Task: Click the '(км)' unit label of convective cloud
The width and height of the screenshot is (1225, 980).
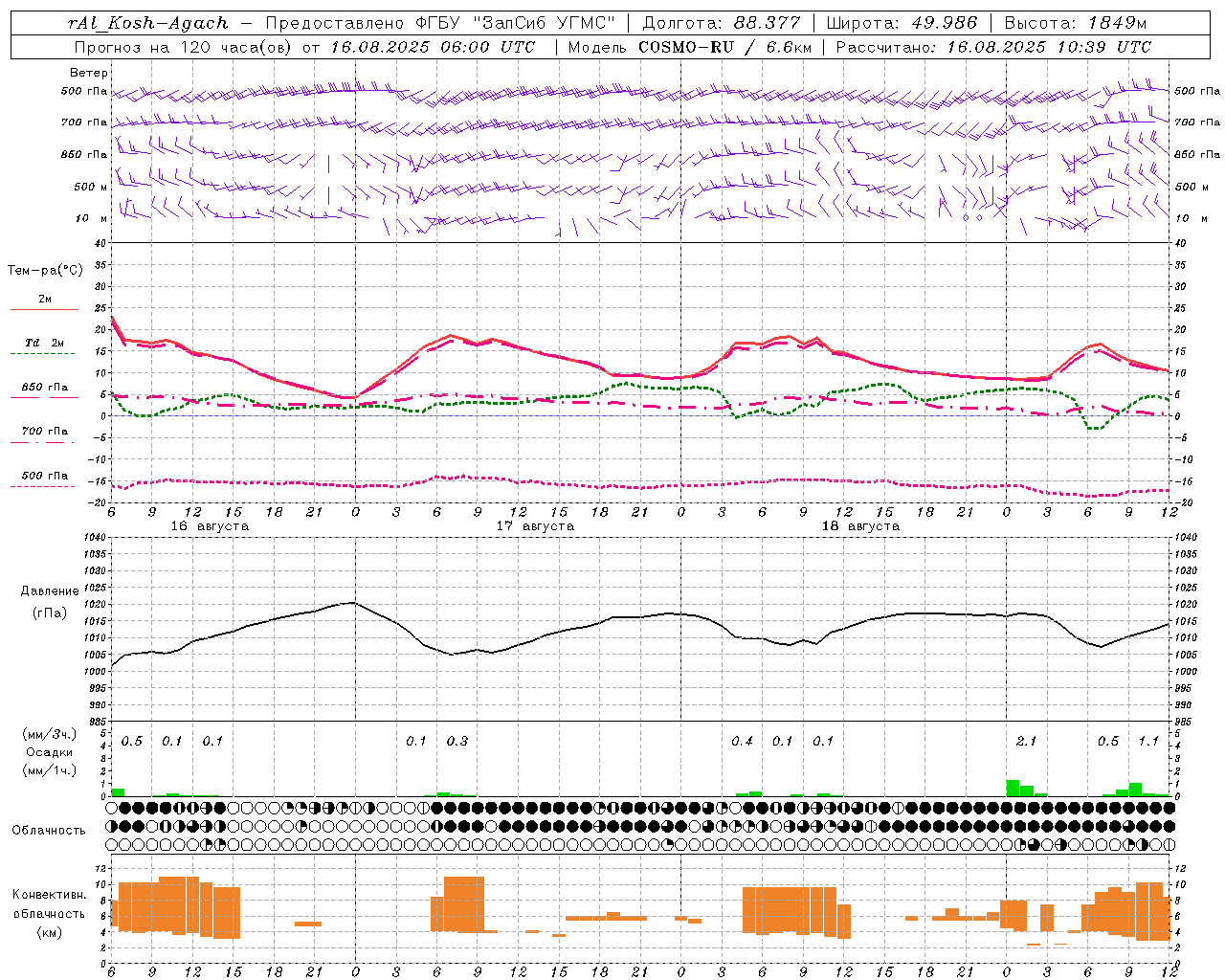Action: 50,932
